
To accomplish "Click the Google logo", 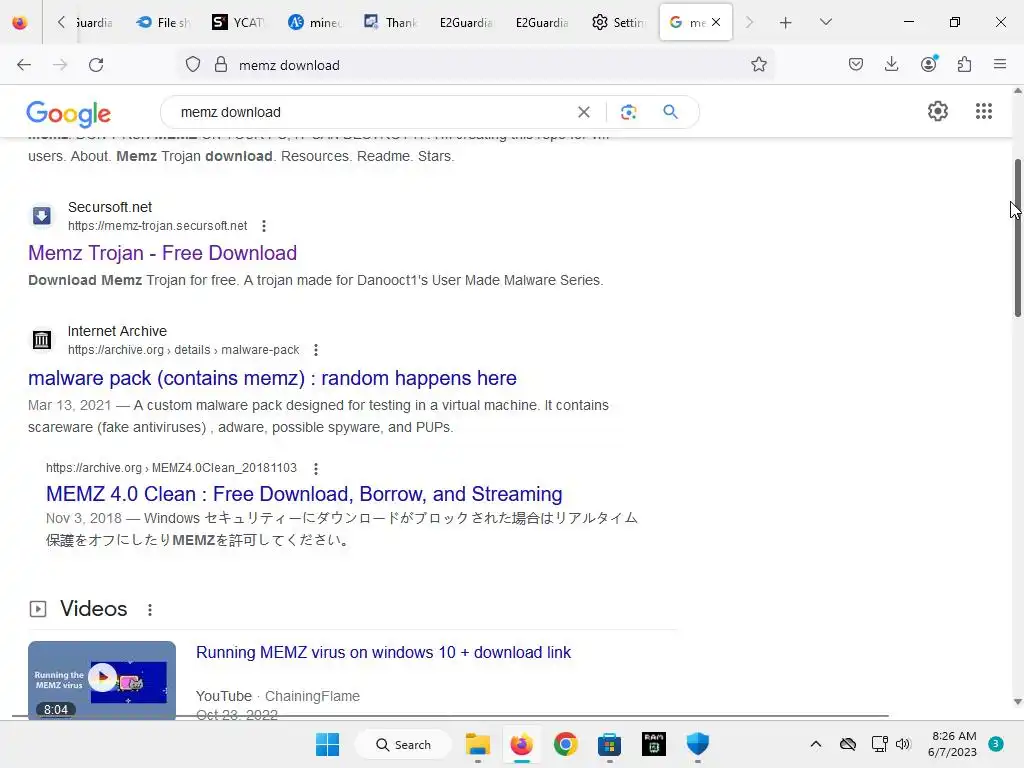I will tap(69, 114).
